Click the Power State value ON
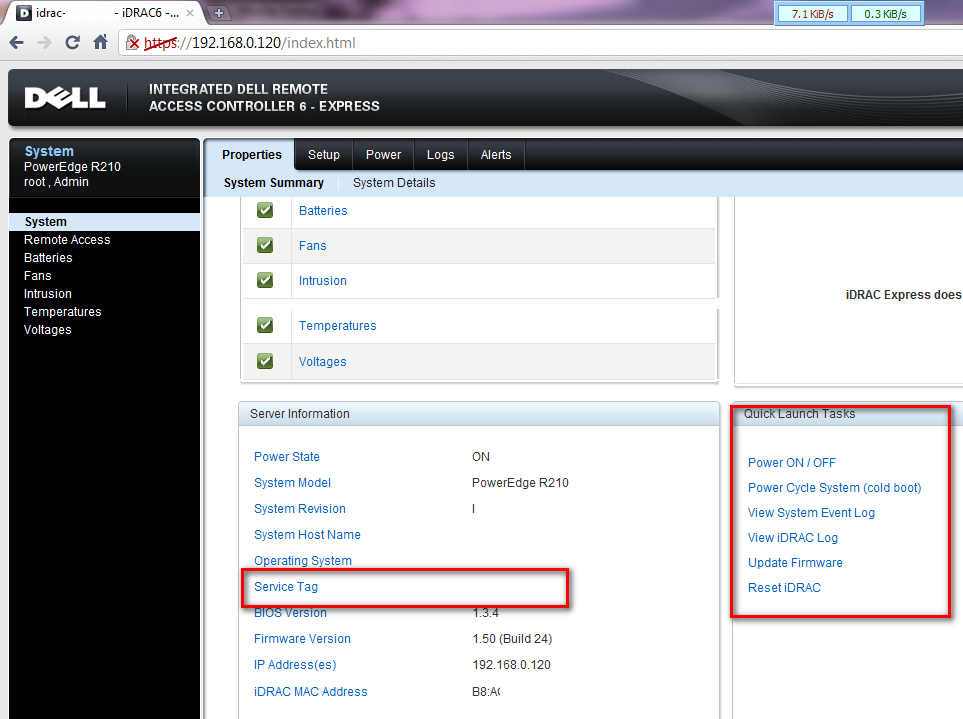The width and height of the screenshot is (963, 719). 481,457
